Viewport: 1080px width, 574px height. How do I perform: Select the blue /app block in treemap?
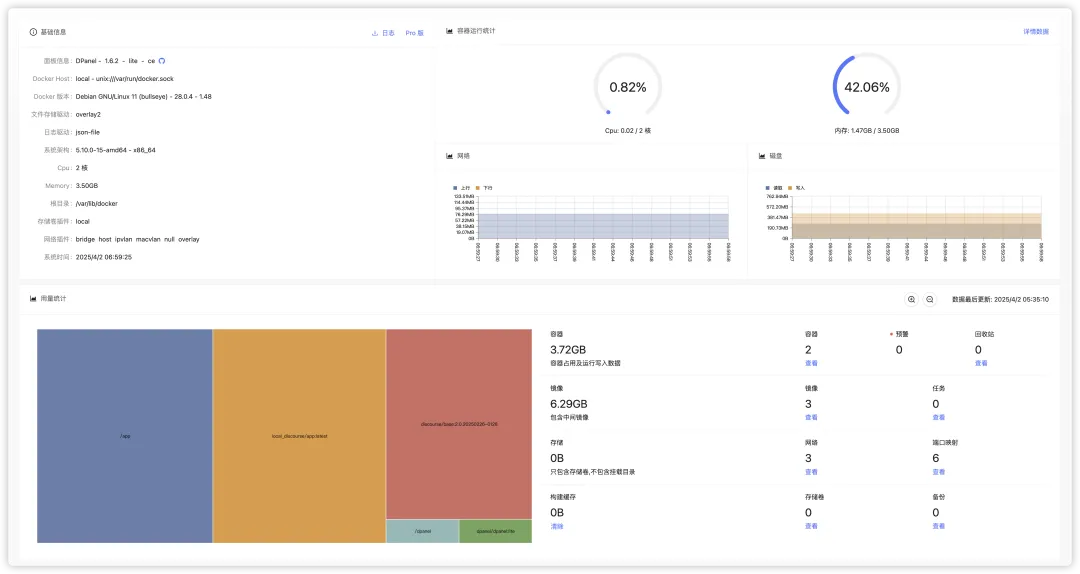pyautogui.click(x=125, y=436)
